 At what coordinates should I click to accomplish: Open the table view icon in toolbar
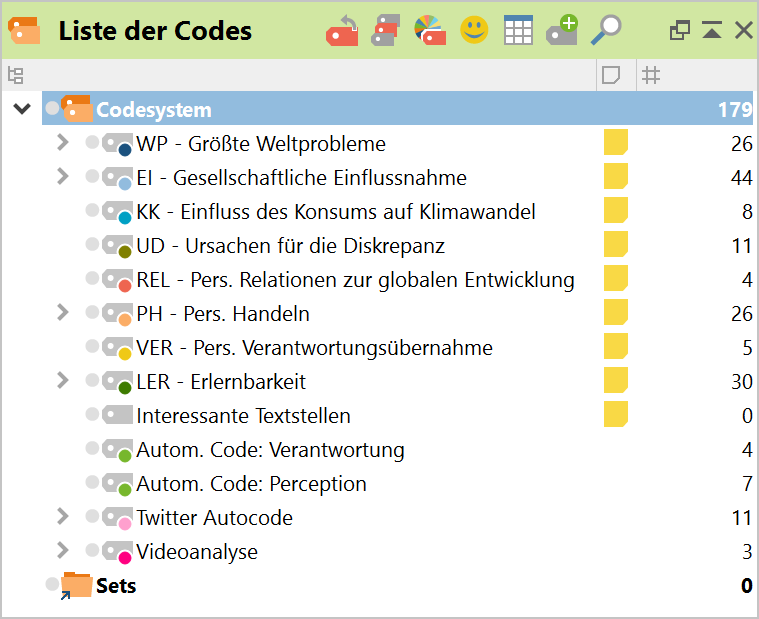coord(518,31)
